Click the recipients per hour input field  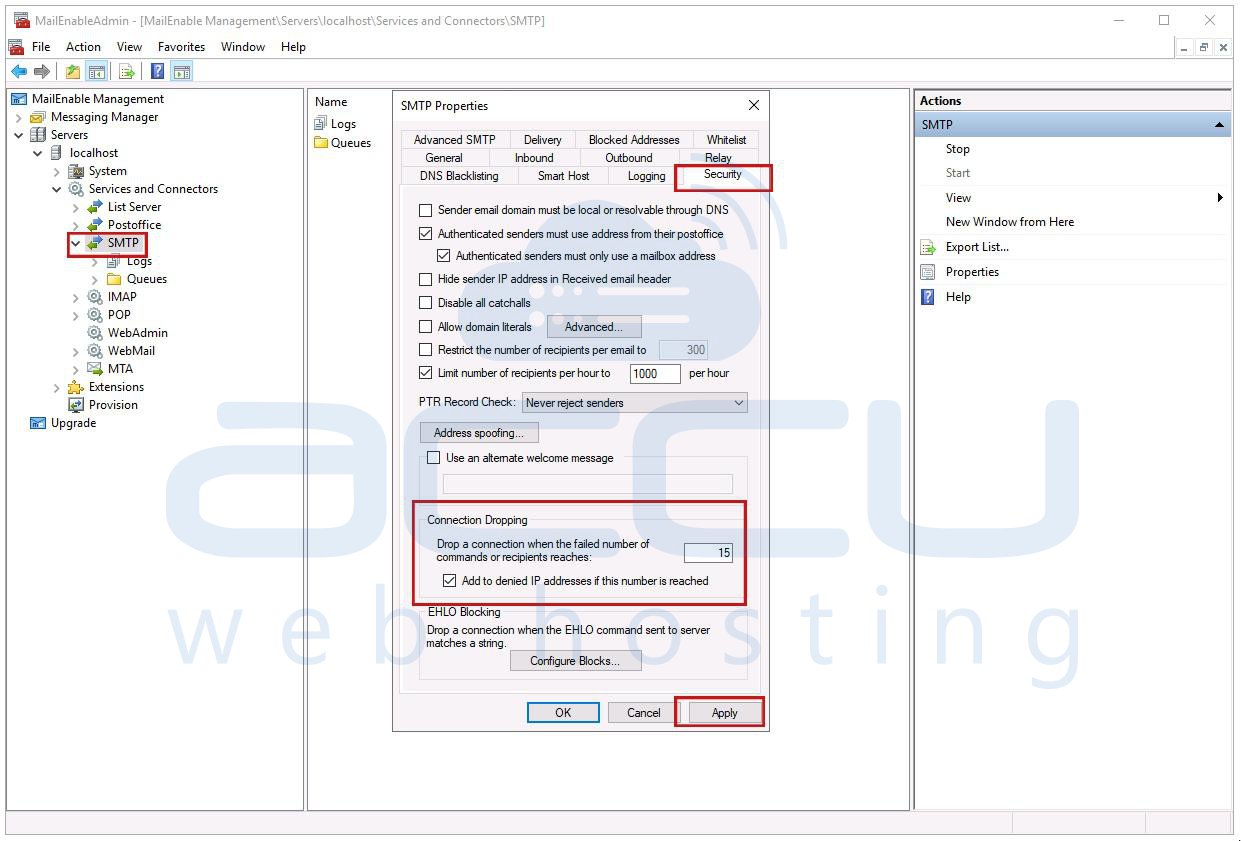click(x=655, y=374)
